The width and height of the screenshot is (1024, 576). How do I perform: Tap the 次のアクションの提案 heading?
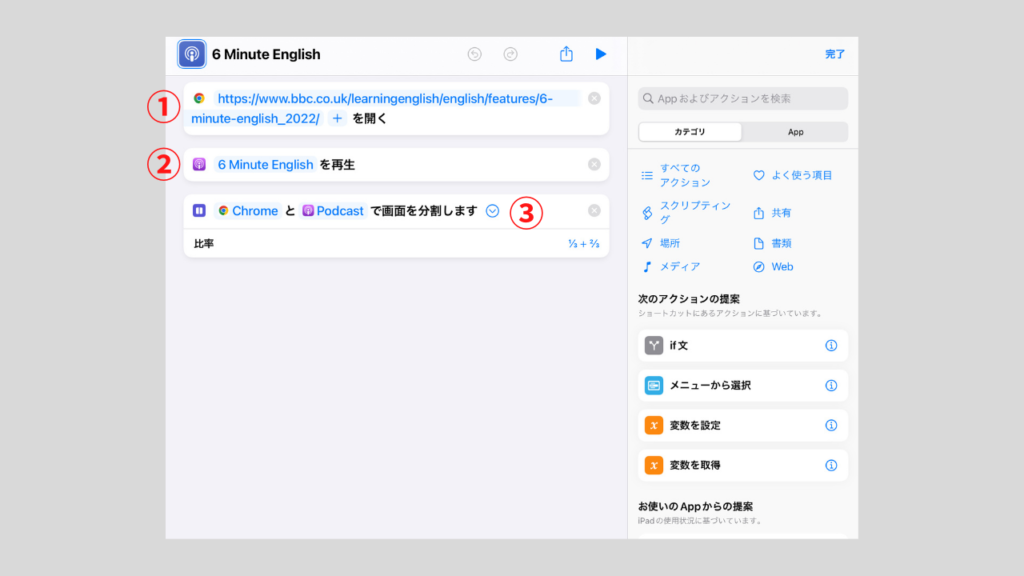click(x=689, y=299)
